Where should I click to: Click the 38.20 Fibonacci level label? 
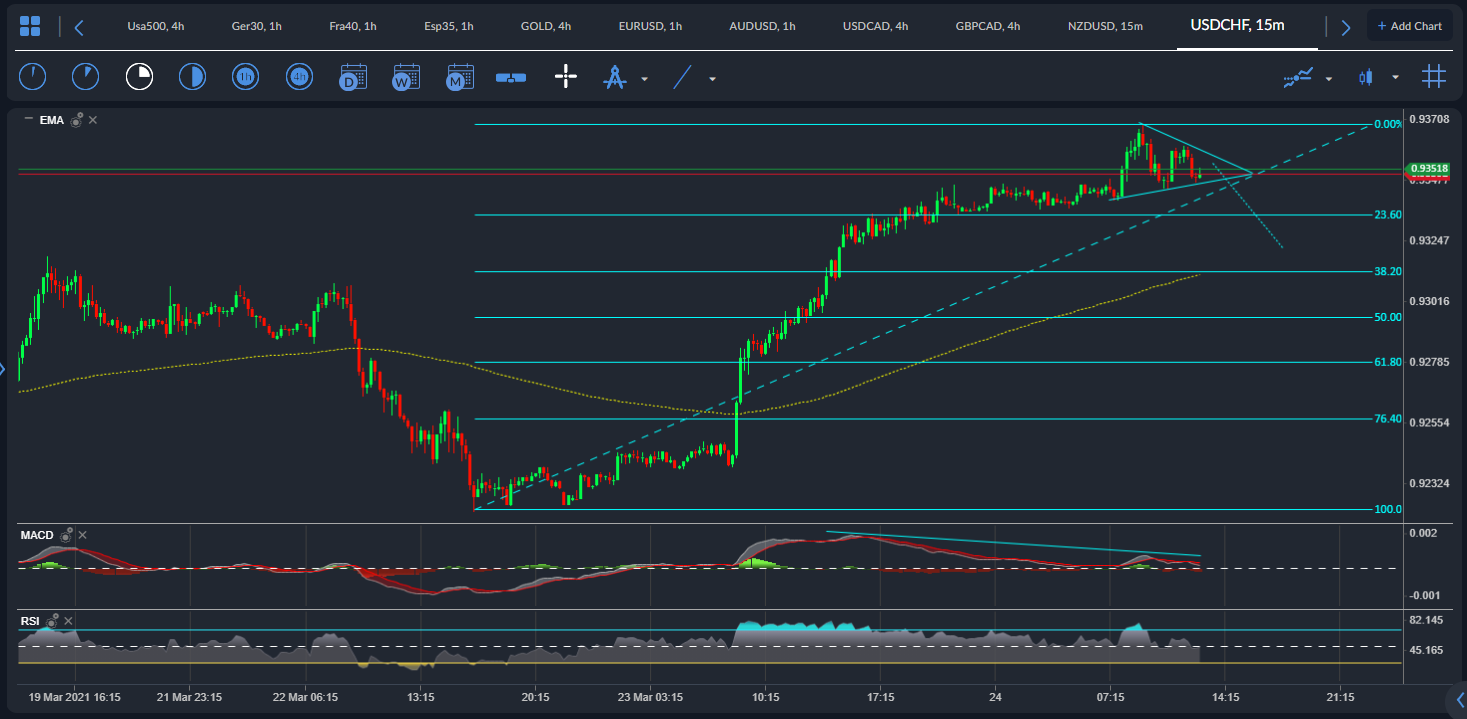tap(1388, 271)
